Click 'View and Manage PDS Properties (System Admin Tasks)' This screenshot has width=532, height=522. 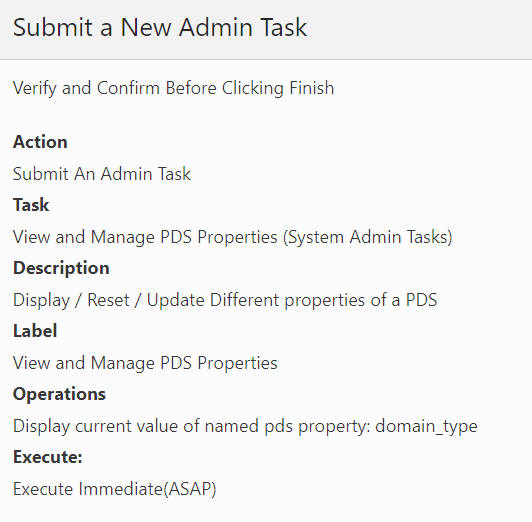232,237
